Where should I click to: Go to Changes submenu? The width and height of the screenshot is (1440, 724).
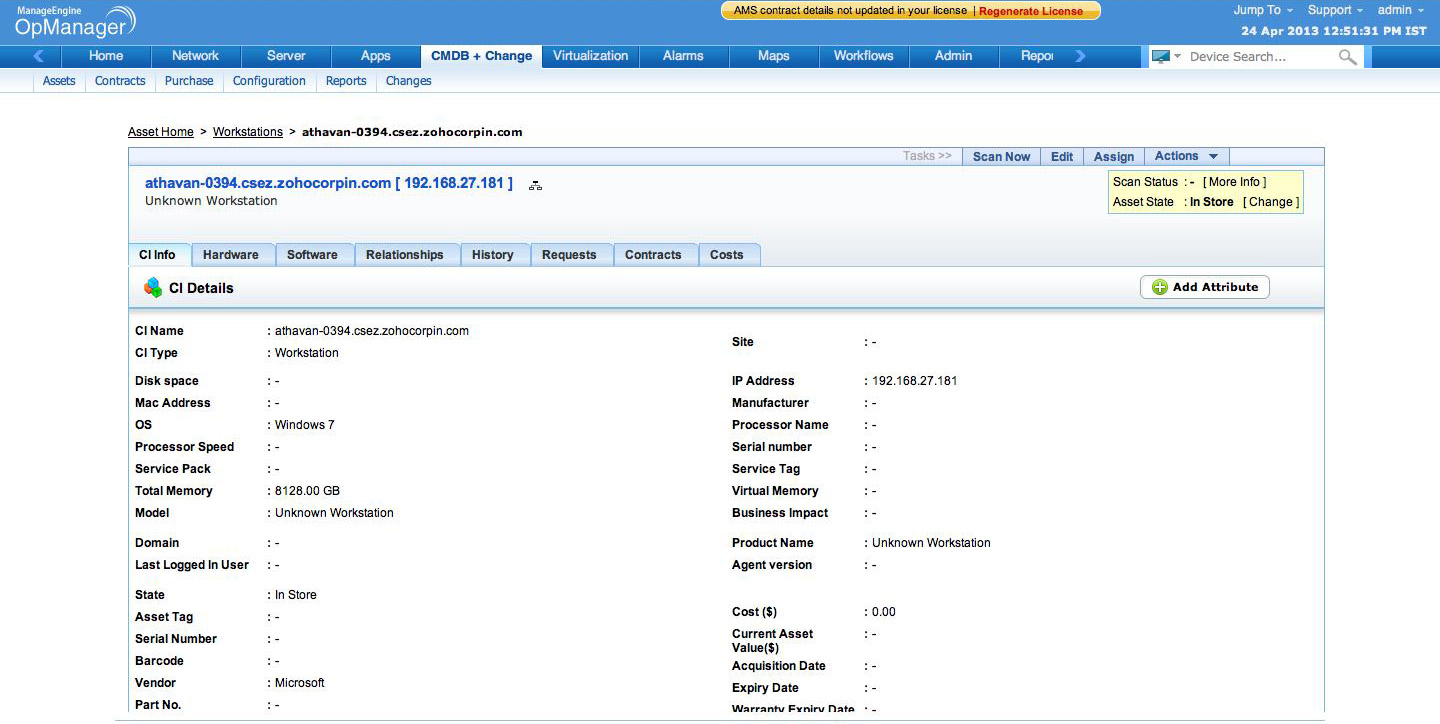click(x=408, y=81)
